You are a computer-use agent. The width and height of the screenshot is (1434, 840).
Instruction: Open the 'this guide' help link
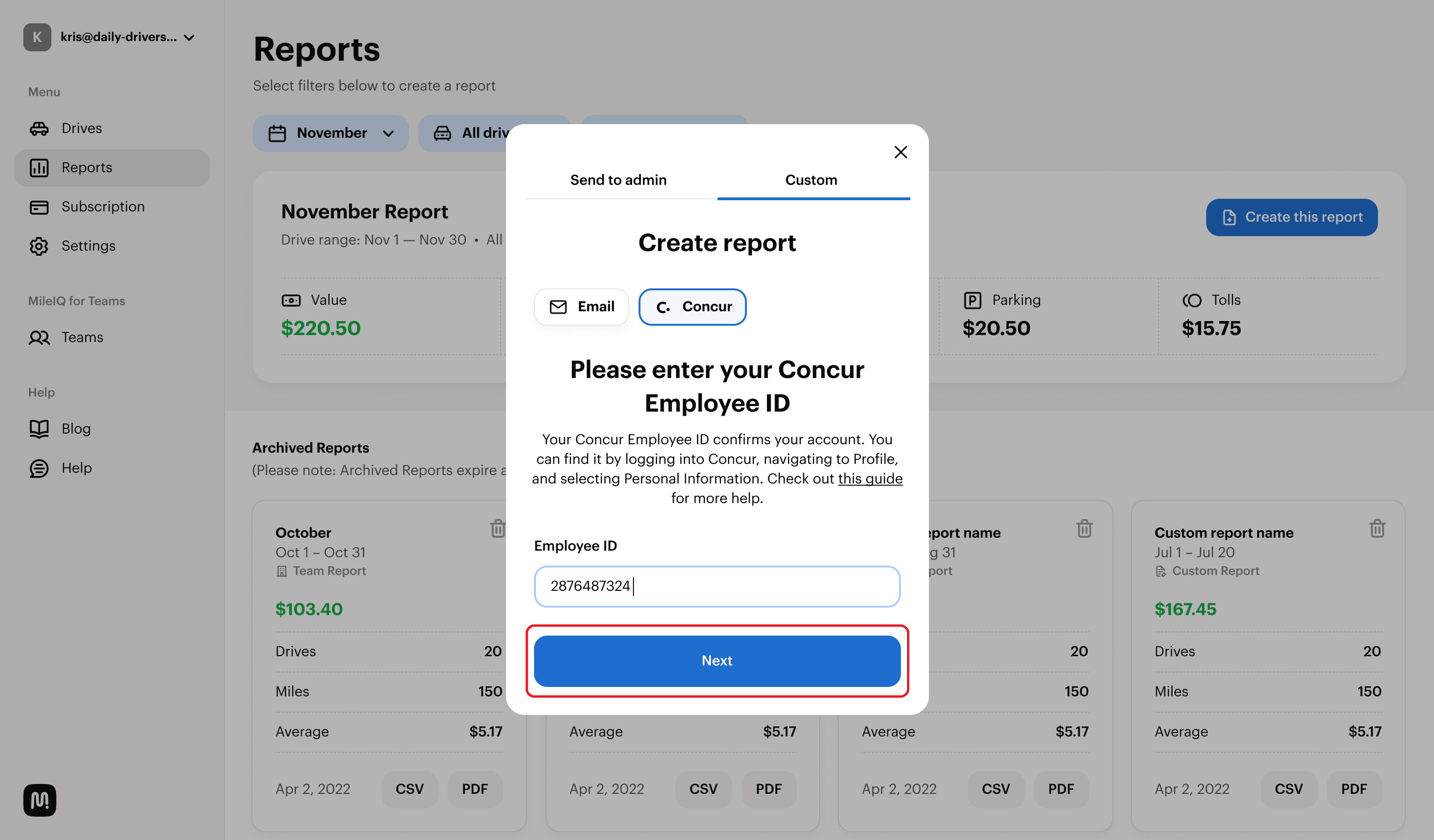870,478
